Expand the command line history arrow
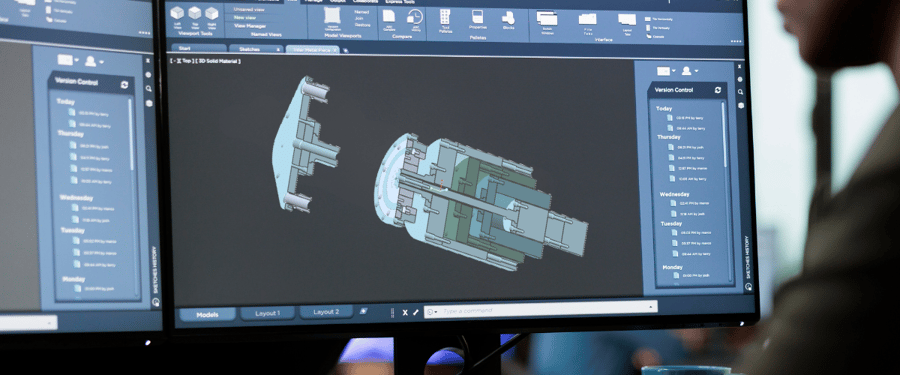900x375 pixels. tap(651, 307)
